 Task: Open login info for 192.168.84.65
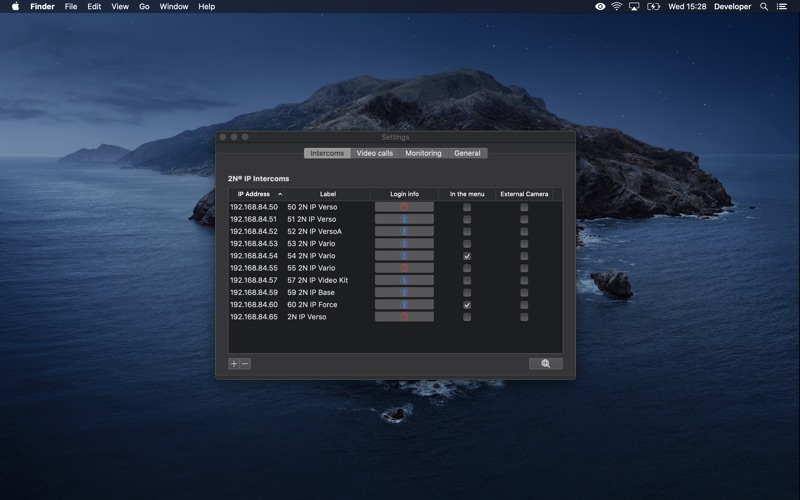404,317
